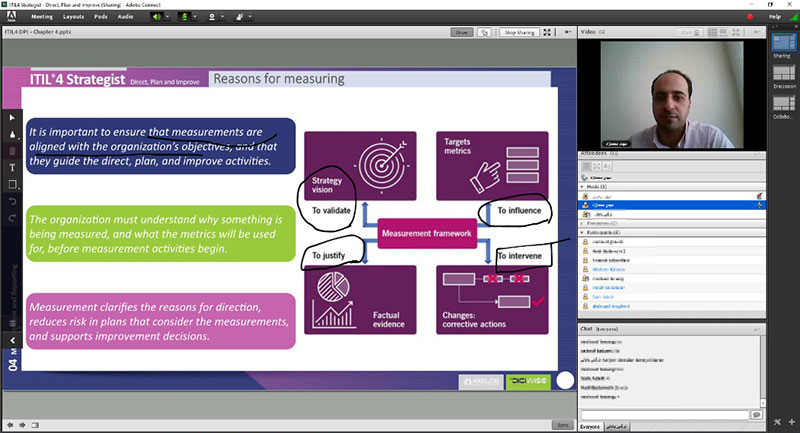Select the rectangle shapes tool
This screenshot has width=800, height=433.
[x=13, y=185]
